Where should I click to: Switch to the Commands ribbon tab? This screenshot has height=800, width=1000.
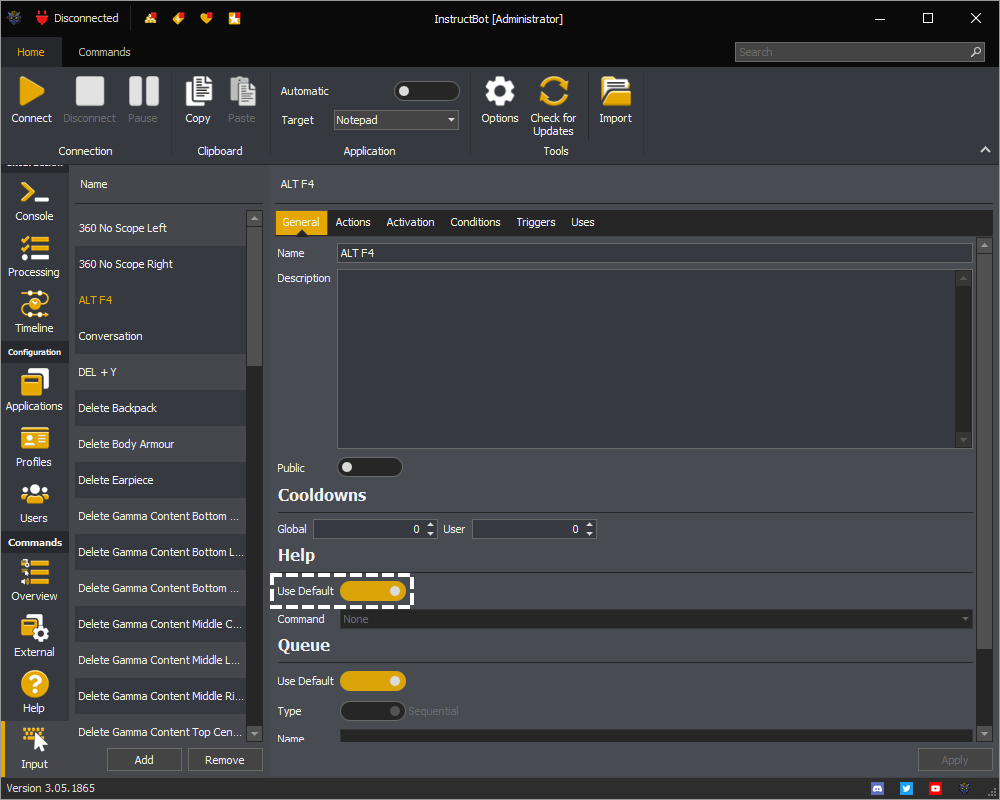[105, 52]
